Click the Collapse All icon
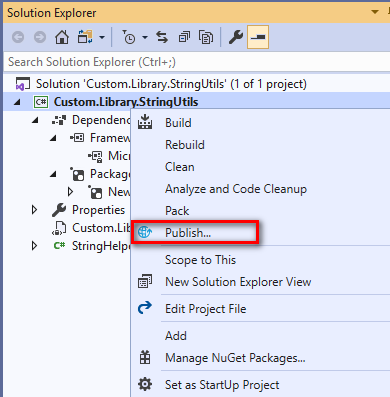390x397 pixels. (184, 37)
